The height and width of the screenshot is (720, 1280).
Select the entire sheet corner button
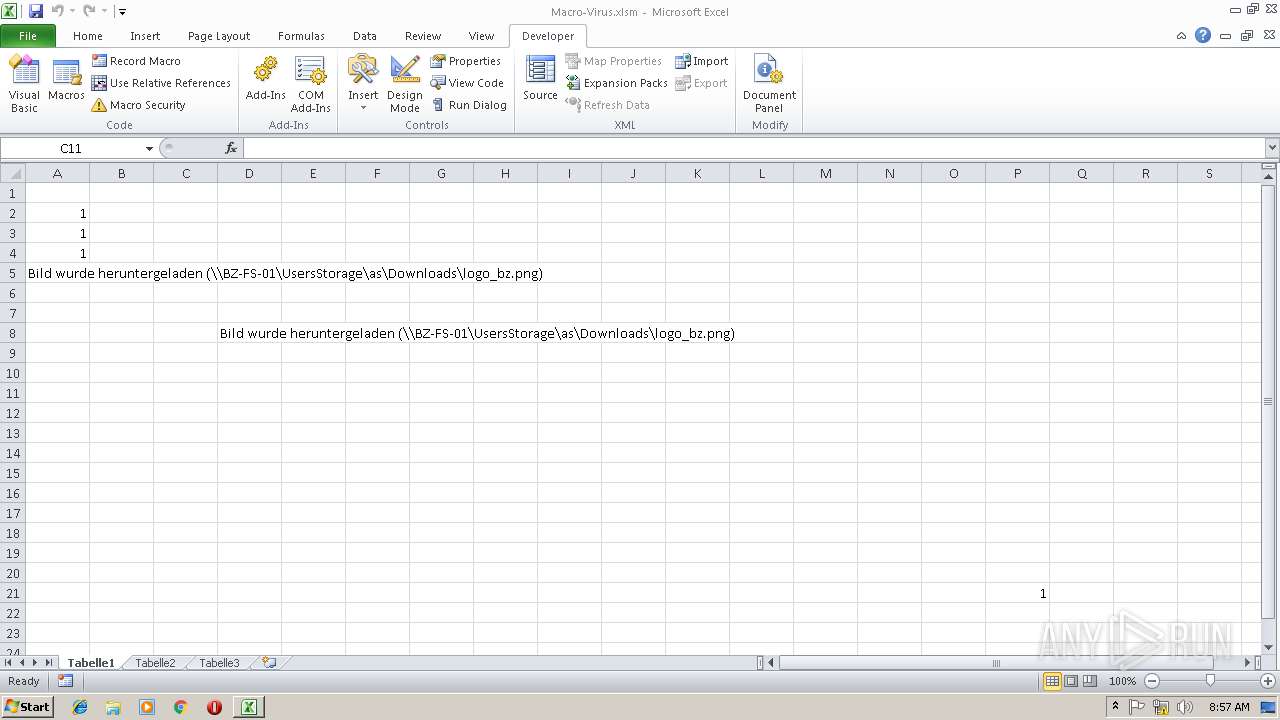12,173
